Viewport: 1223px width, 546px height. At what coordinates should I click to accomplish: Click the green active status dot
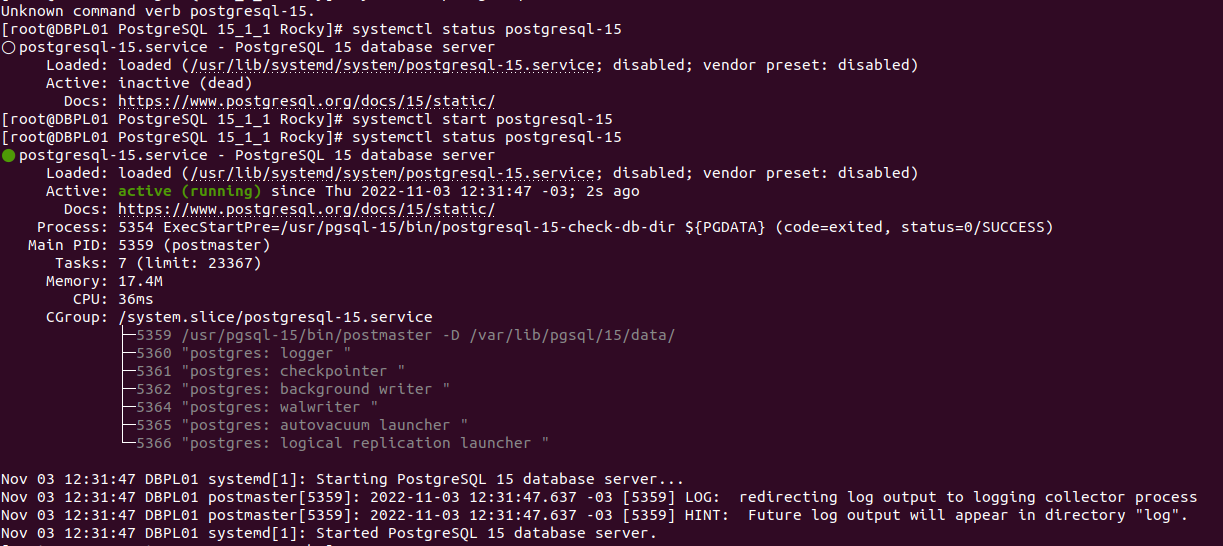point(9,155)
